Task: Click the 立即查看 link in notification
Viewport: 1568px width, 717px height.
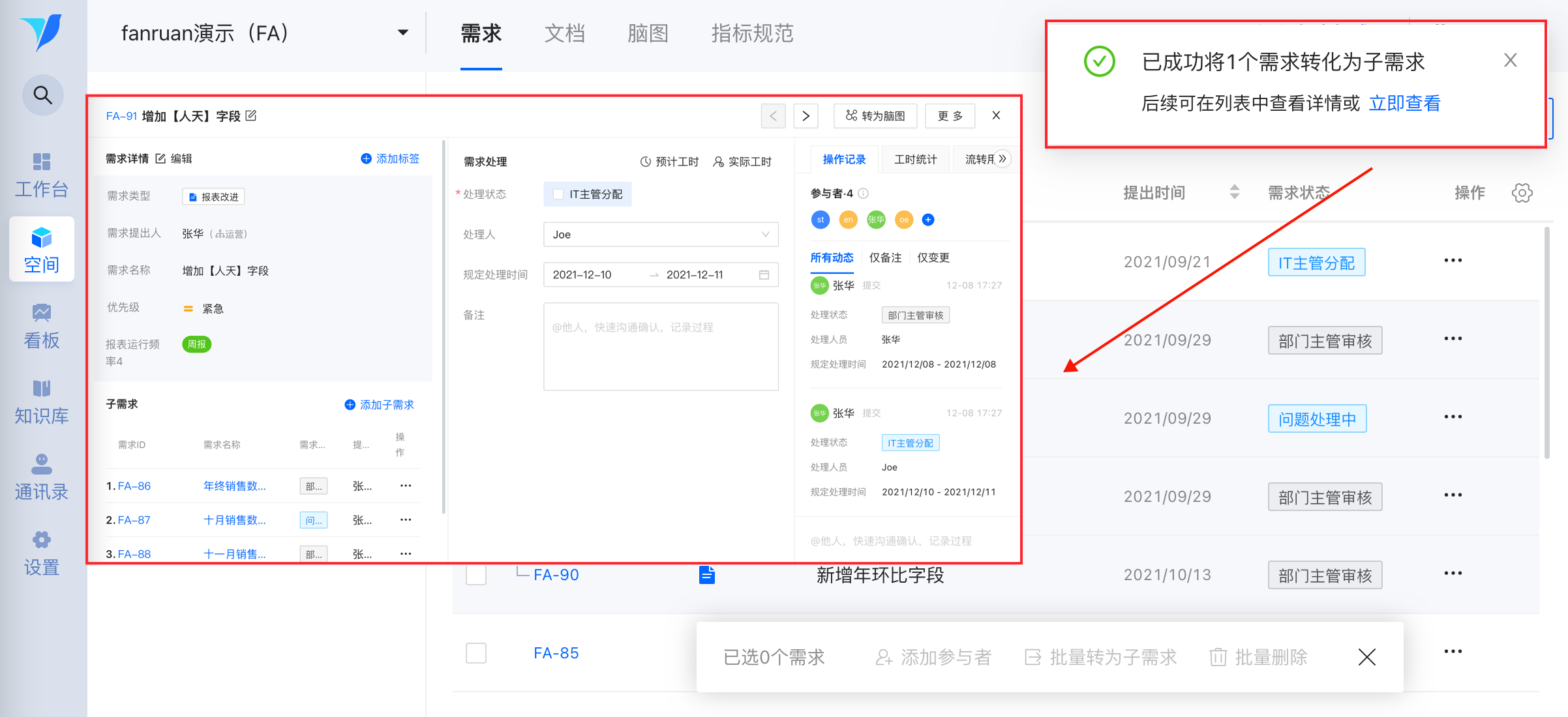Action: [x=1404, y=103]
